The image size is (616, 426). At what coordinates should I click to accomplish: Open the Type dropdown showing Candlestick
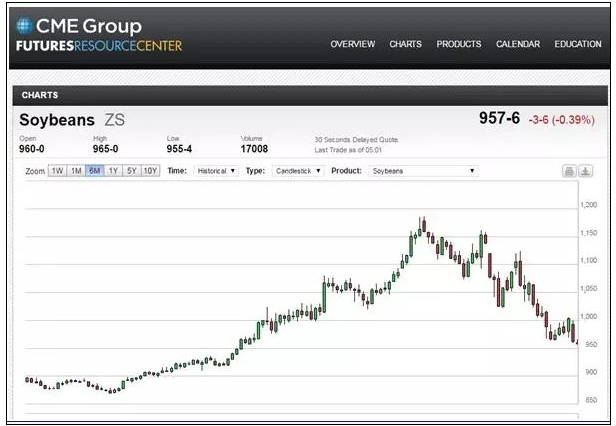click(x=298, y=171)
